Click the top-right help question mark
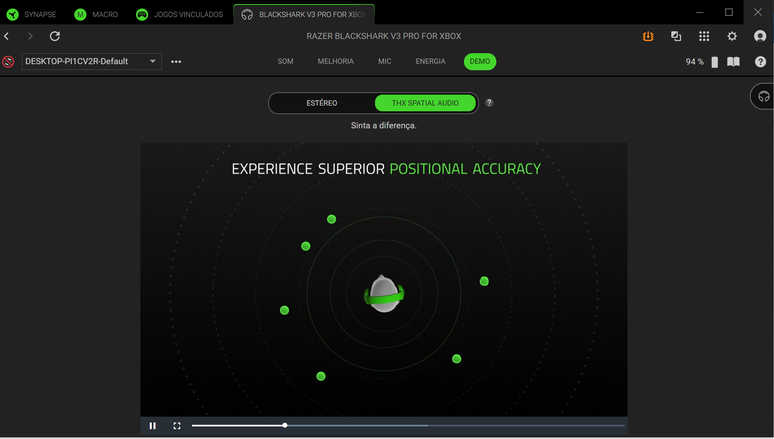This screenshot has width=774, height=439. [760, 62]
